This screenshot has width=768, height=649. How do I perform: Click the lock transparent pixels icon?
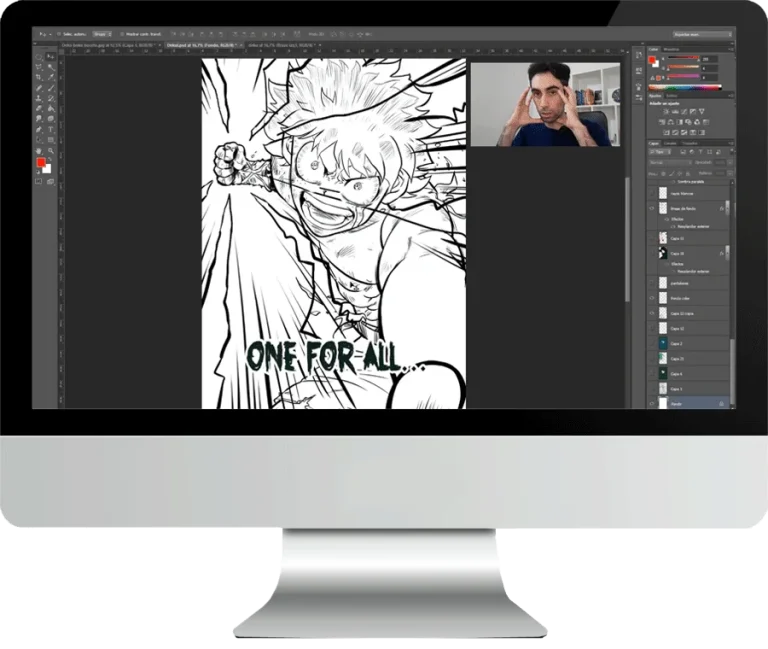[x=663, y=173]
